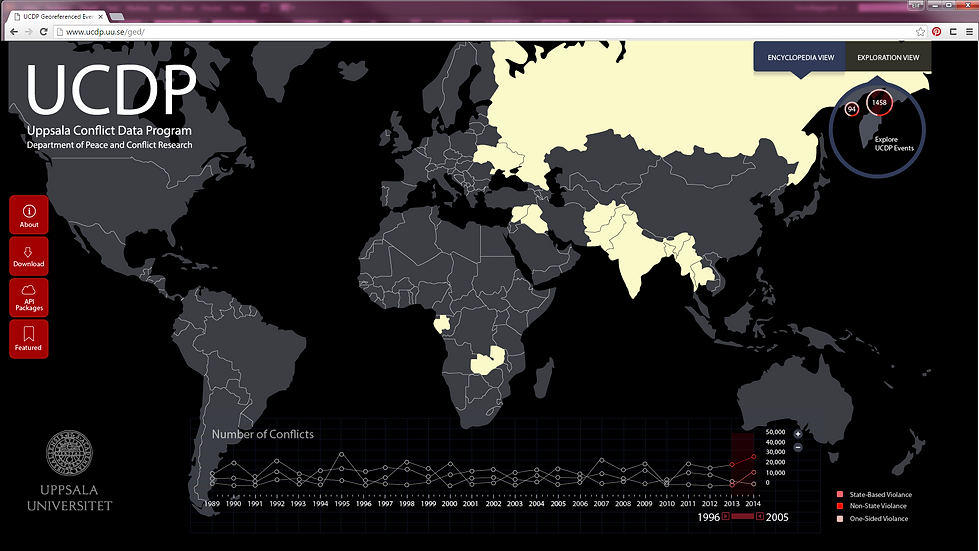Click the red year range slider bar
Screen dimensions: 979x551
[x=742, y=517]
